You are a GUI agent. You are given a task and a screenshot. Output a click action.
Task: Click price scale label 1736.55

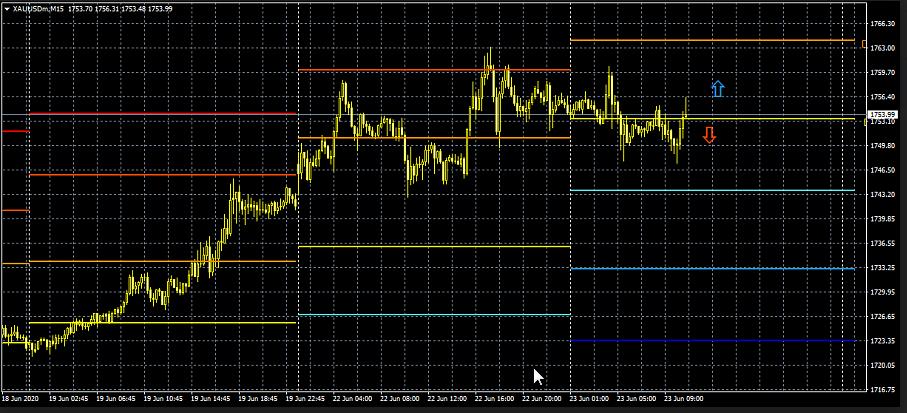click(883, 244)
